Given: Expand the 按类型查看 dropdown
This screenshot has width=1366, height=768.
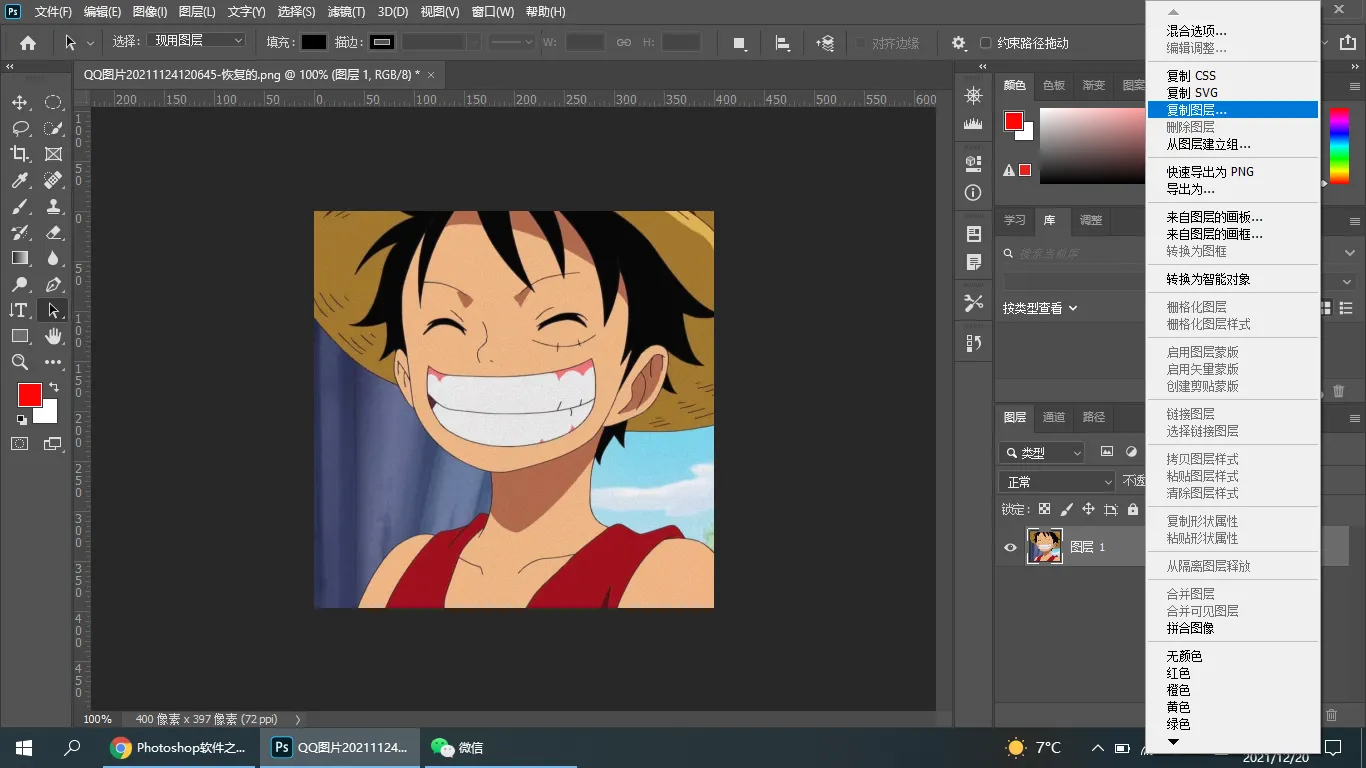Looking at the screenshot, I should (1040, 308).
